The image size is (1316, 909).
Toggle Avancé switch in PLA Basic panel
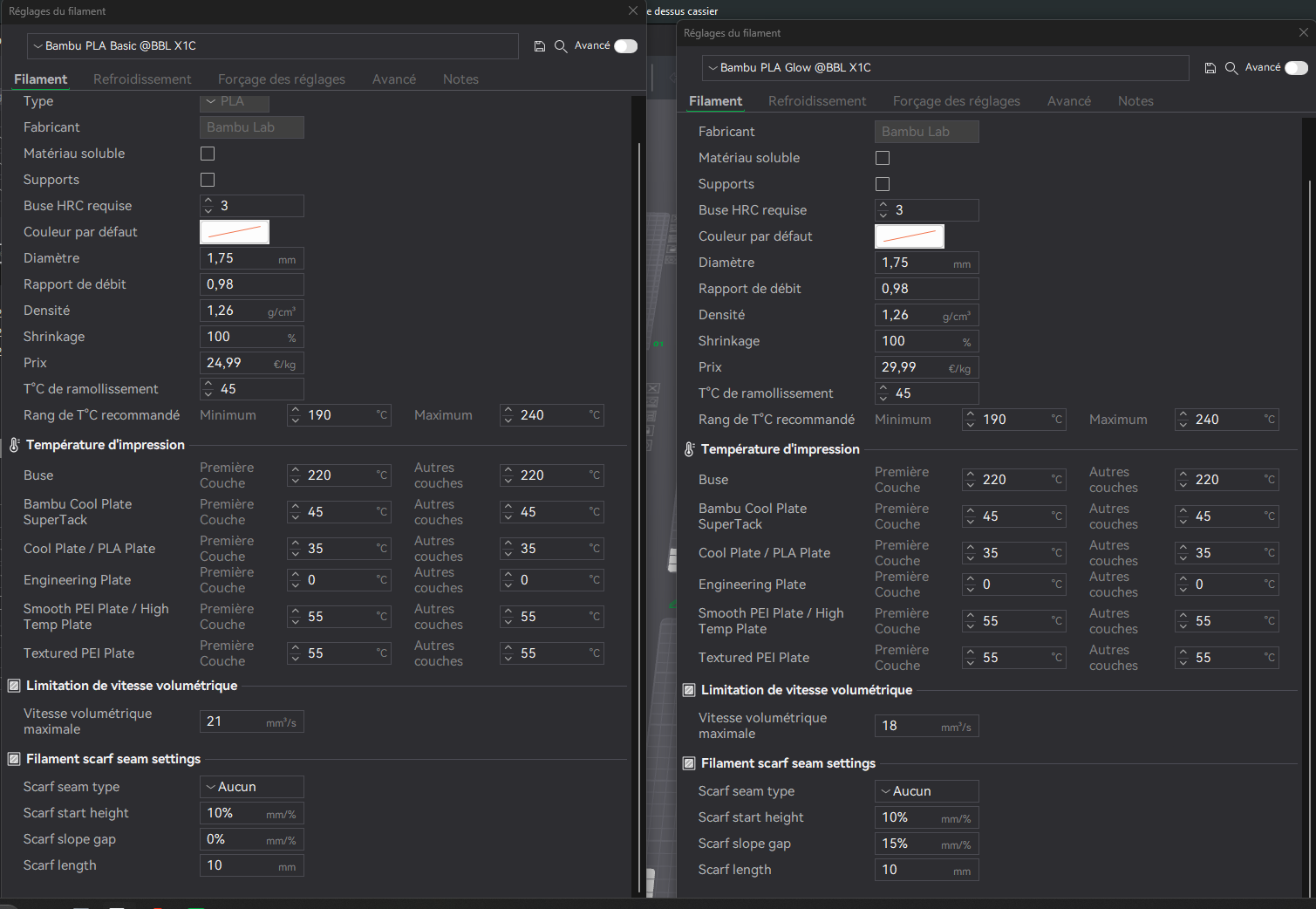[x=626, y=46]
